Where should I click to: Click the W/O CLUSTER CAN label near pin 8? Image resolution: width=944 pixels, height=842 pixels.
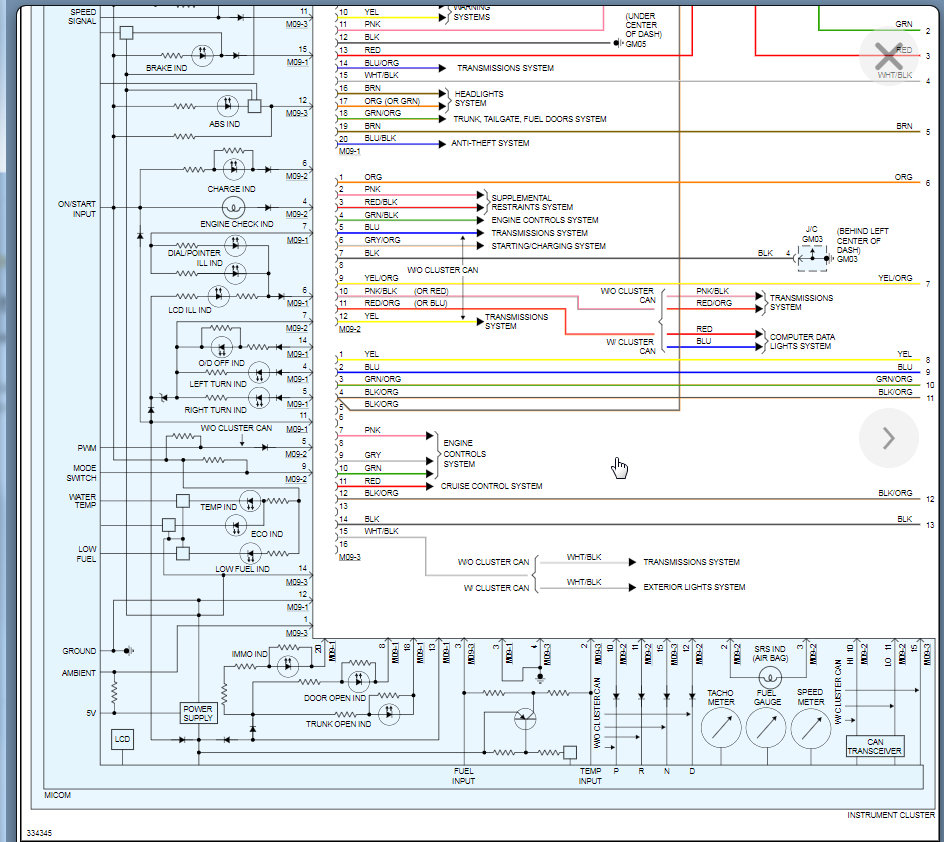click(442, 270)
